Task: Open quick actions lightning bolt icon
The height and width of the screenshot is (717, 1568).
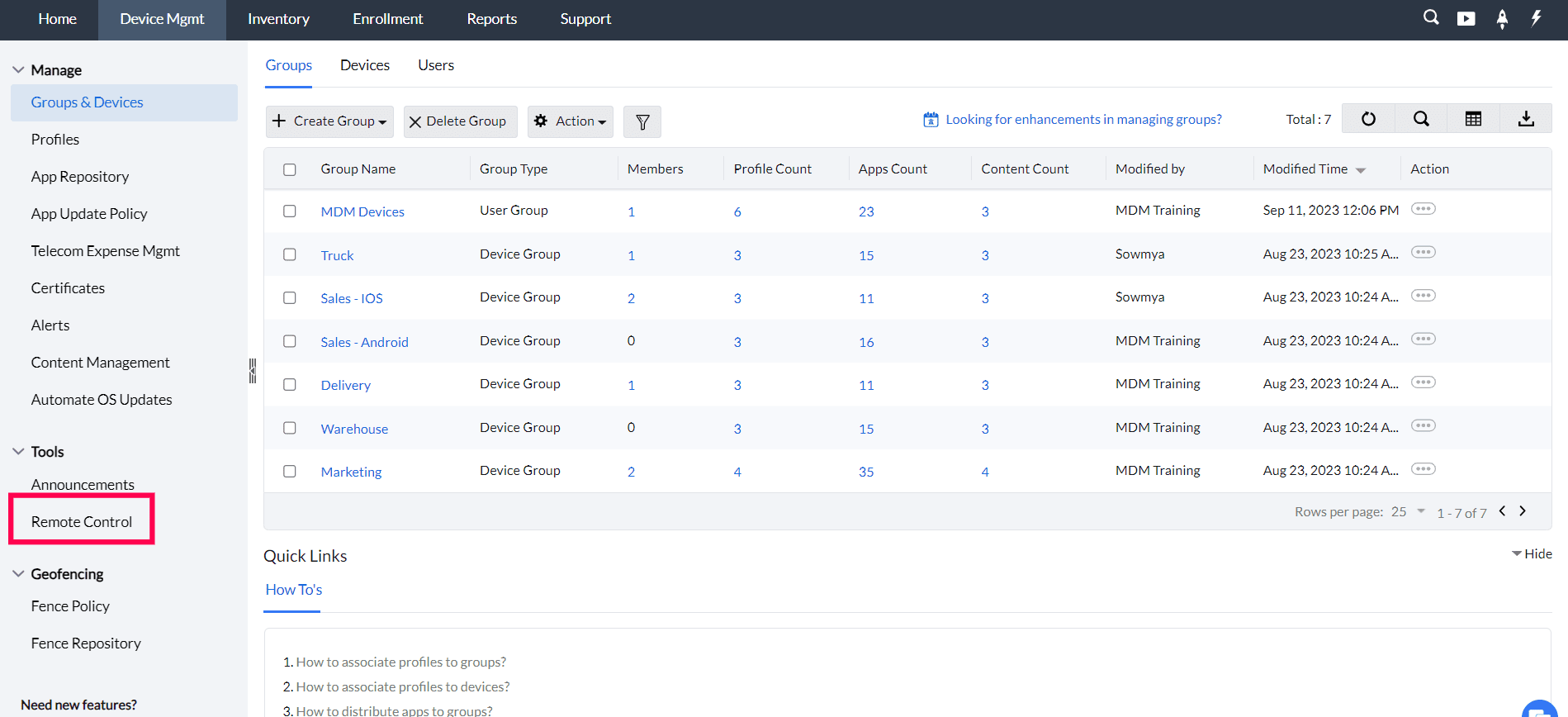Action: [1536, 18]
